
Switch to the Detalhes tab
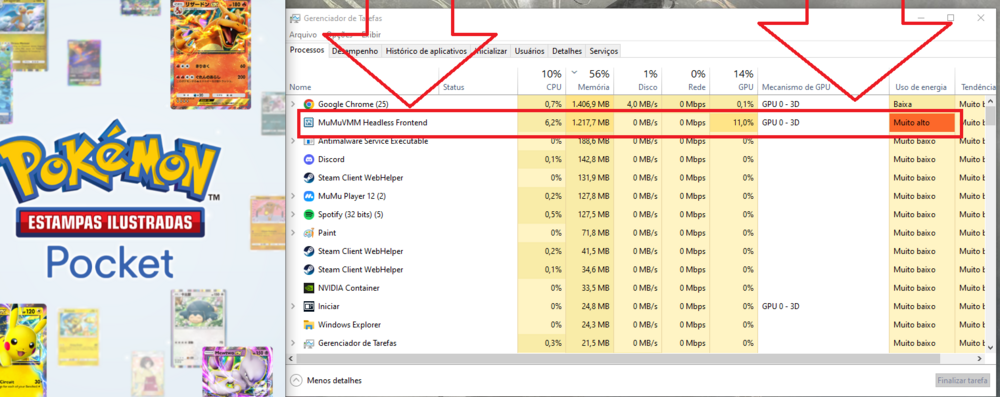pyautogui.click(x=567, y=51)
